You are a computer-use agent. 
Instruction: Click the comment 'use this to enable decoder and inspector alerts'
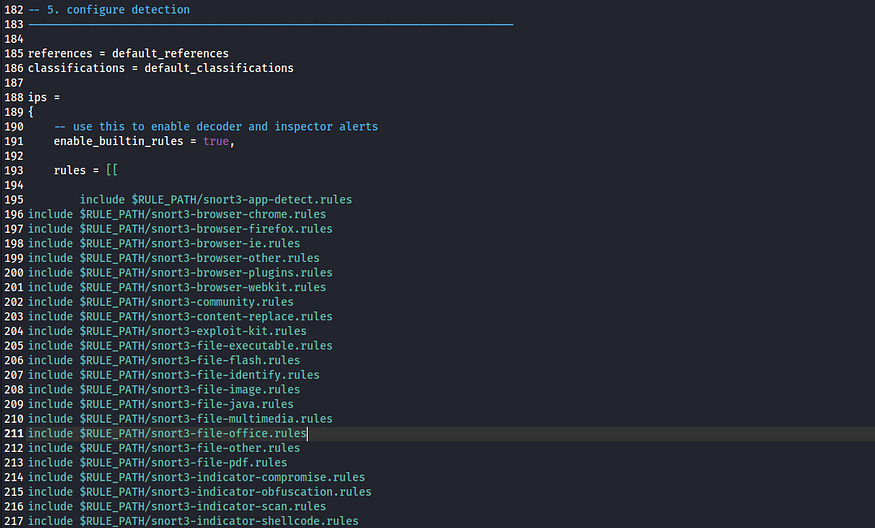[x=225, y=126]
